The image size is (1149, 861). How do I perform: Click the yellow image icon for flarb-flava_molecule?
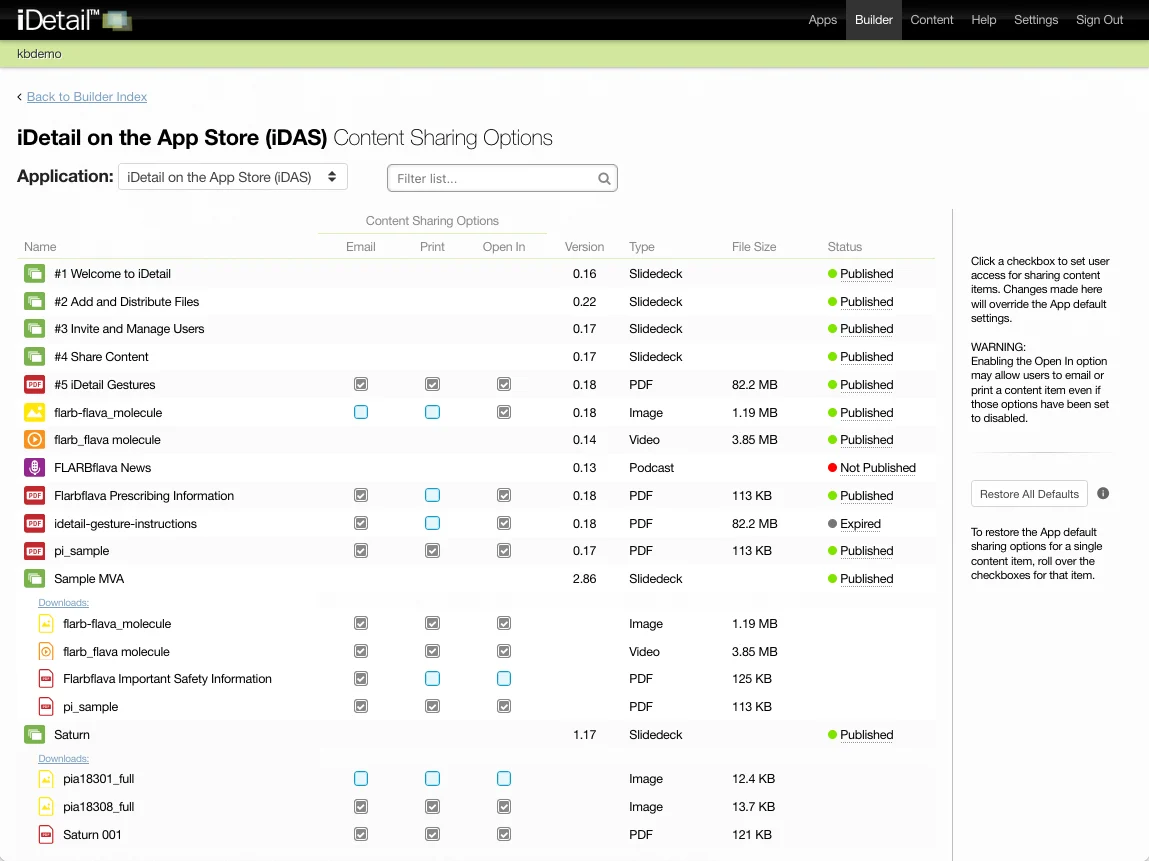pyautogui.click(x=35, y=413)
